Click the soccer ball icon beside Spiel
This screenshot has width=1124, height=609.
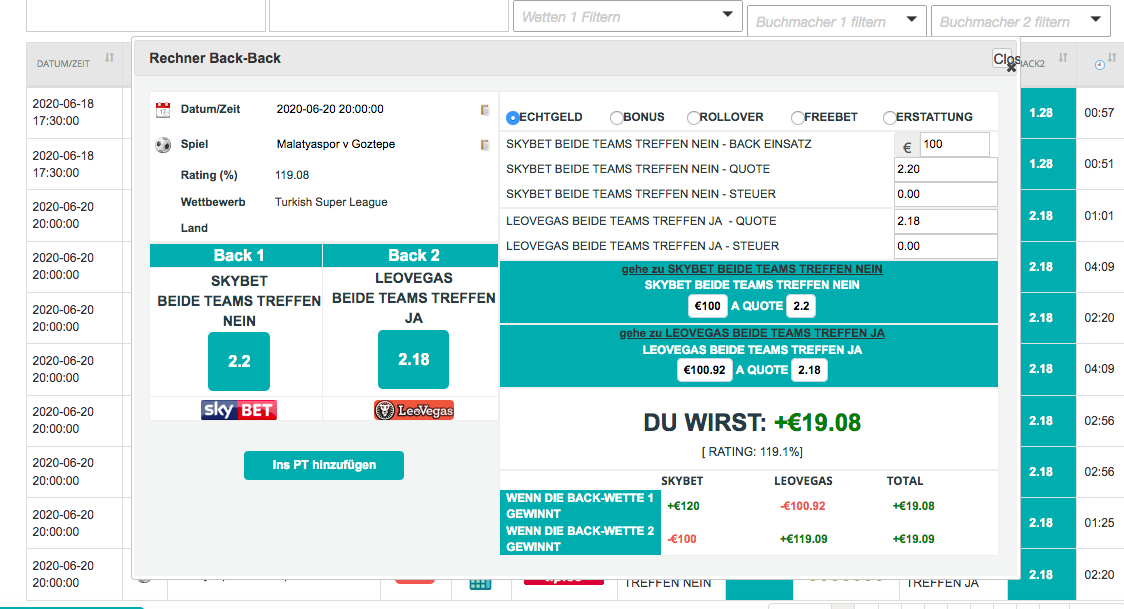(163, 145)
